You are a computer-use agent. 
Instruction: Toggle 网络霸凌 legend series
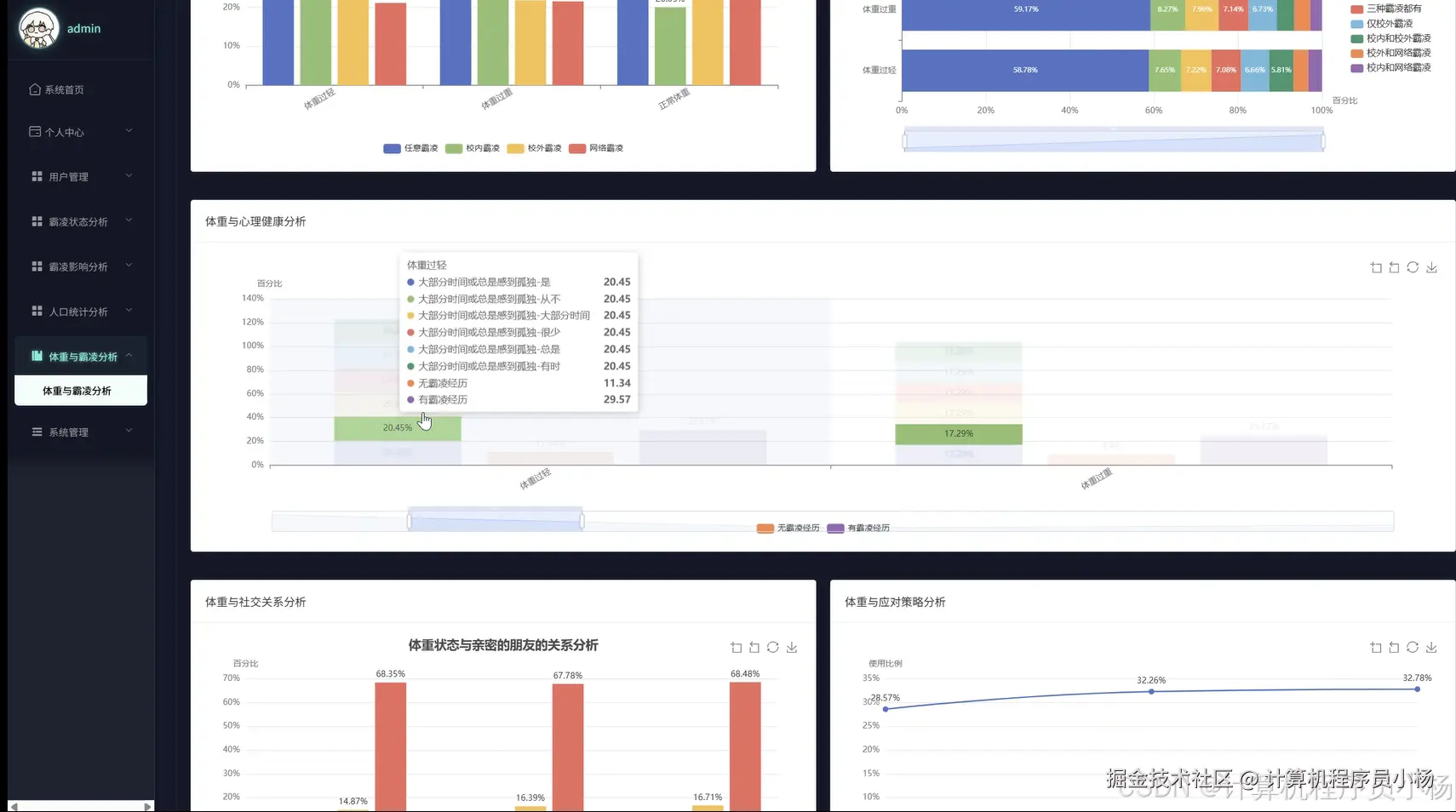tap(596, 148)
